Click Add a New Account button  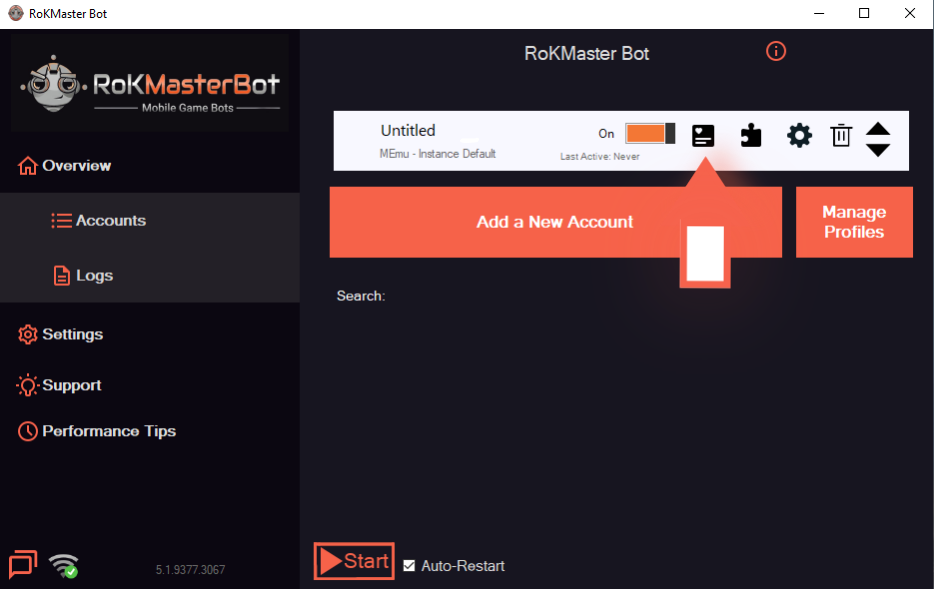pos(555,222)
